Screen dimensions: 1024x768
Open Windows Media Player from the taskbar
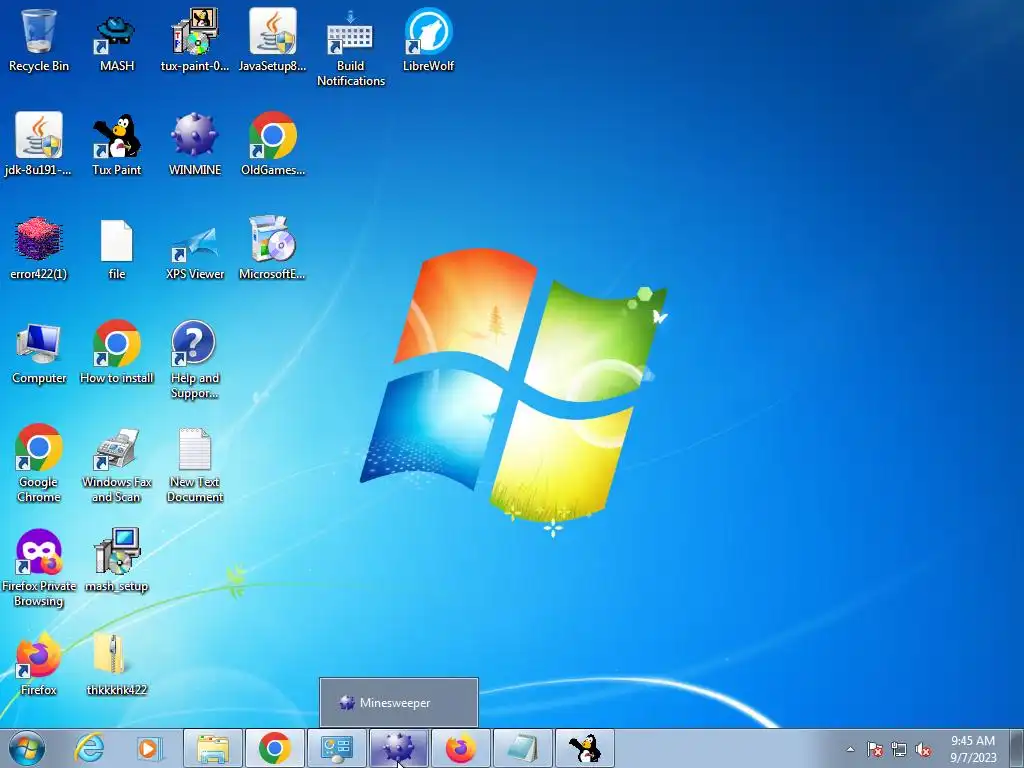149,748
